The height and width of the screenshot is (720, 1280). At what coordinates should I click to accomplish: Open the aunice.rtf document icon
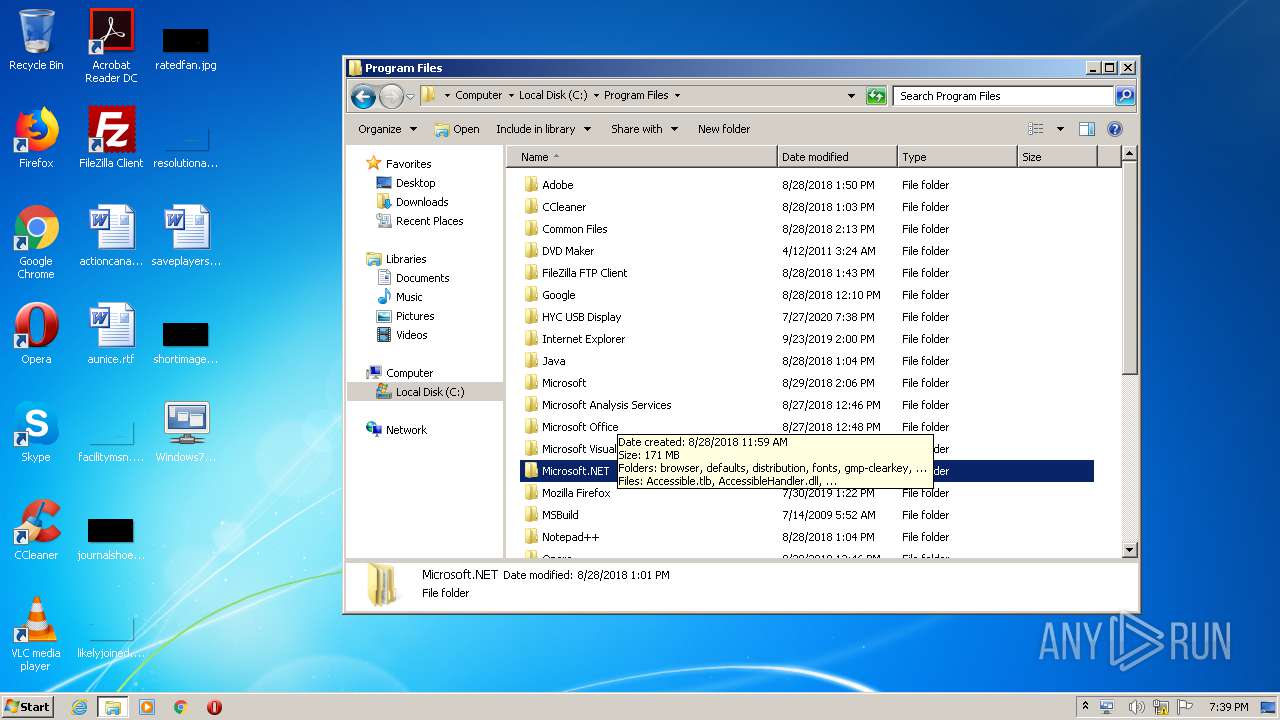point(111,334)
